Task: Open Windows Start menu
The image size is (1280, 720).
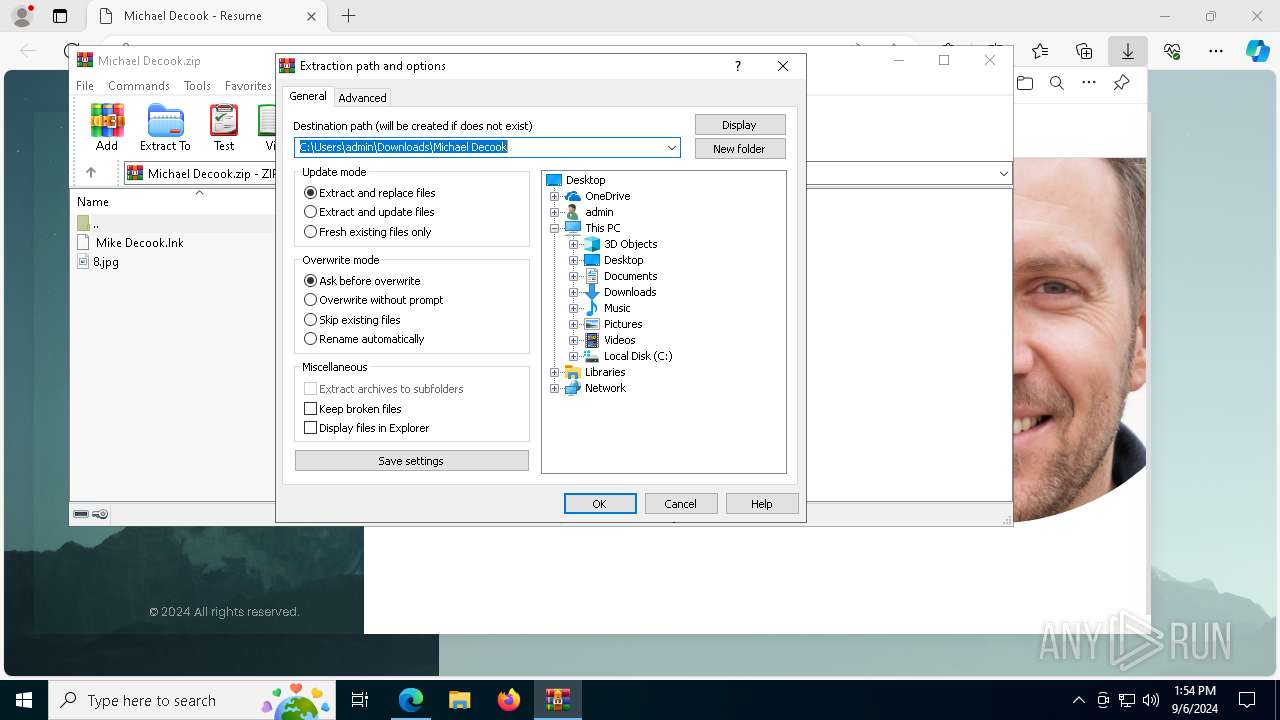Action: point(24,700)
